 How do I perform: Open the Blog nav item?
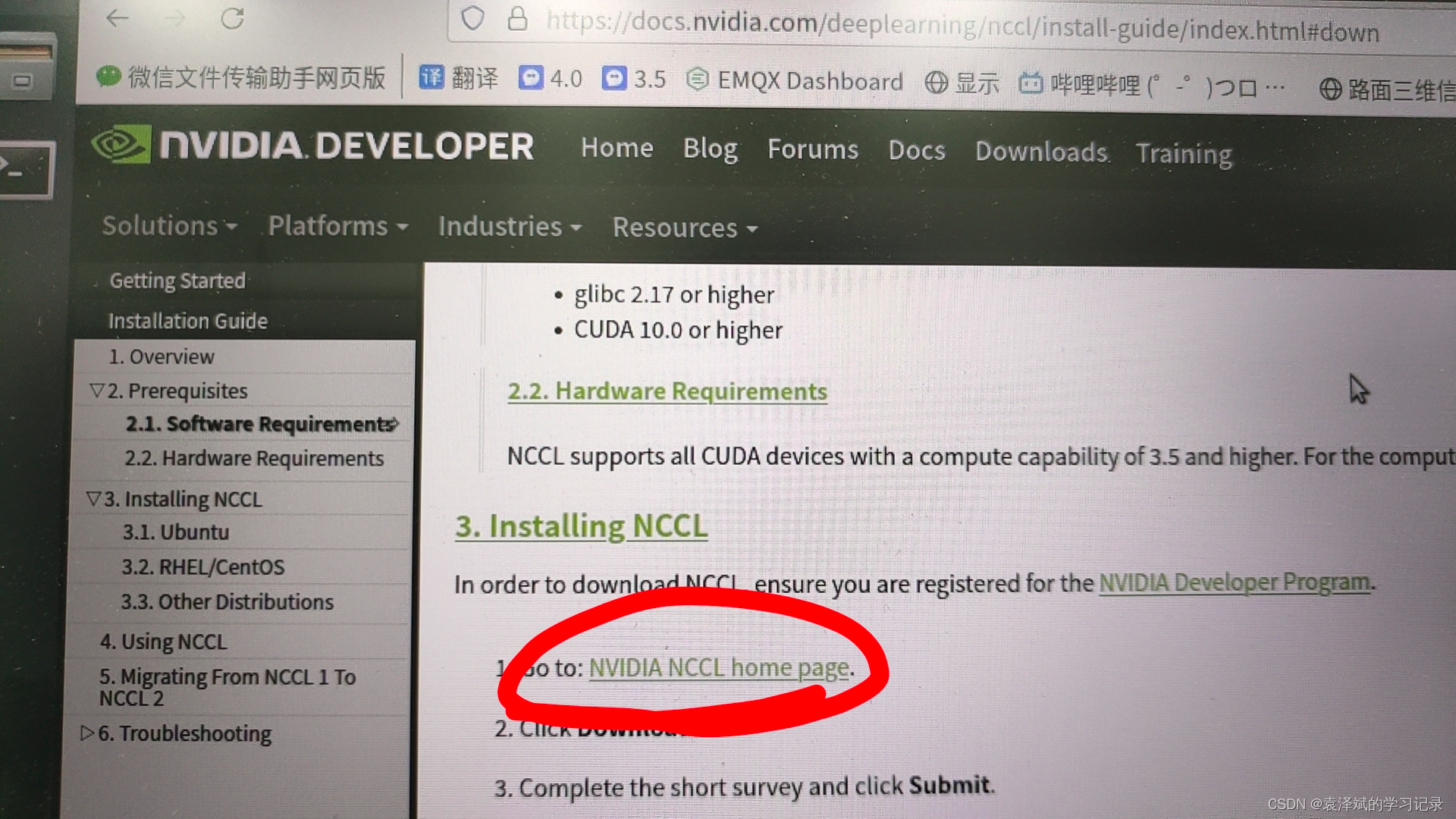(x=710, y=149)
